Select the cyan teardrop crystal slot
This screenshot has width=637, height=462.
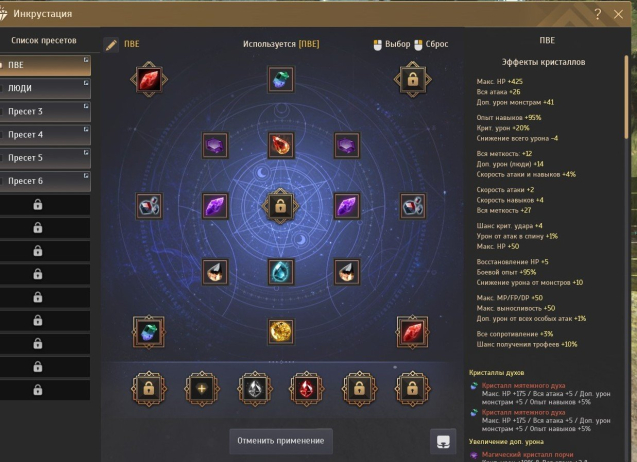pyautogui.click(x=281, y=271)
